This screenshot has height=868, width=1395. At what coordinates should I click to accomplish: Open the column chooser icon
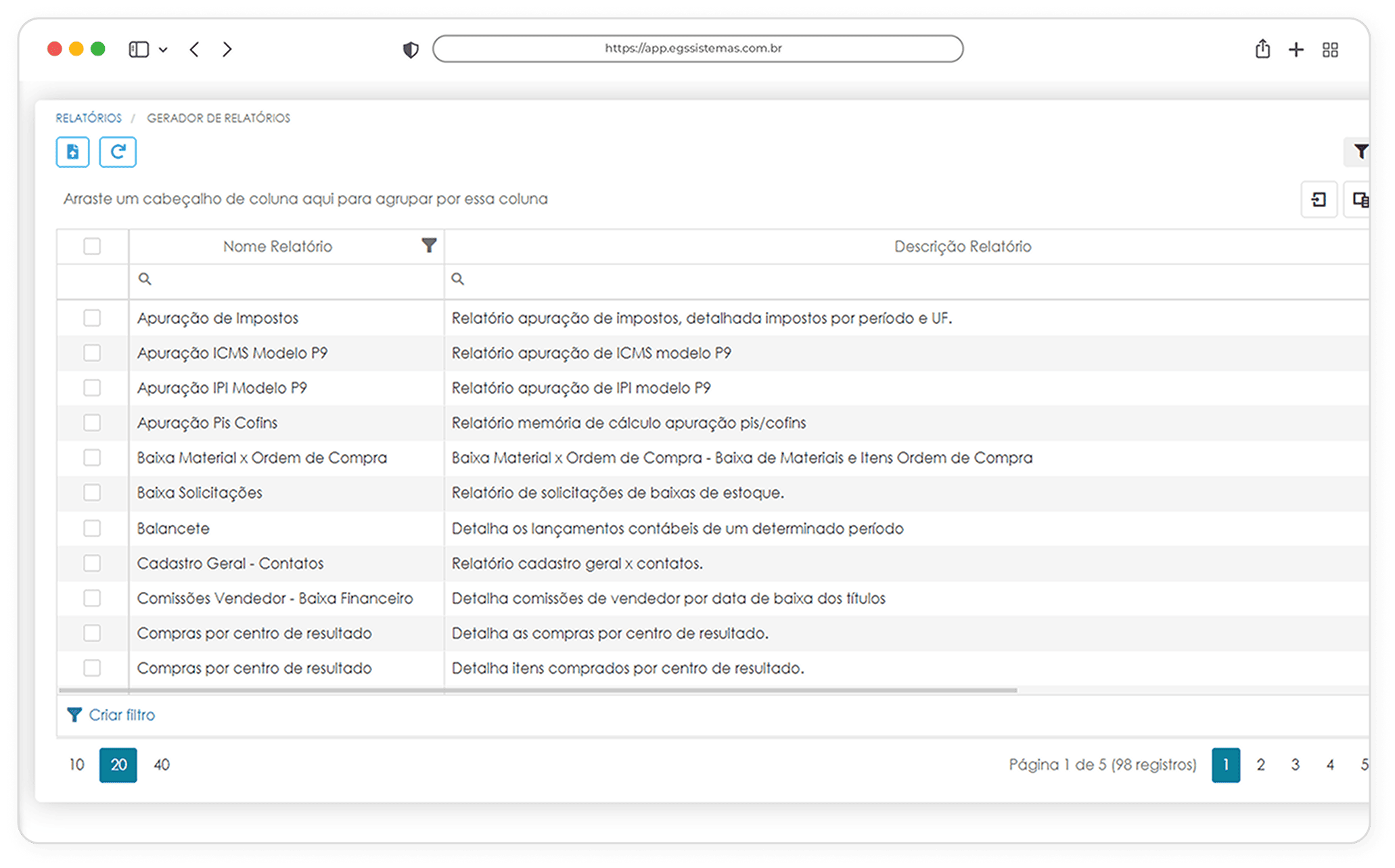coord(1360,200)
